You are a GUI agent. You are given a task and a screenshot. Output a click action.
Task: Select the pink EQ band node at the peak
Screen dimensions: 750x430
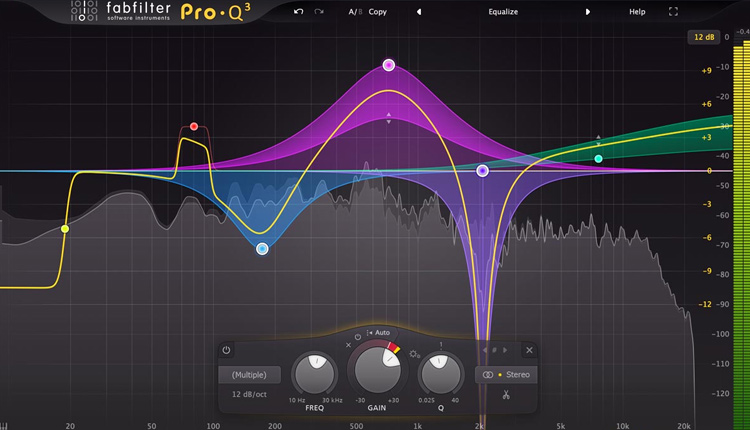point(389,65)
